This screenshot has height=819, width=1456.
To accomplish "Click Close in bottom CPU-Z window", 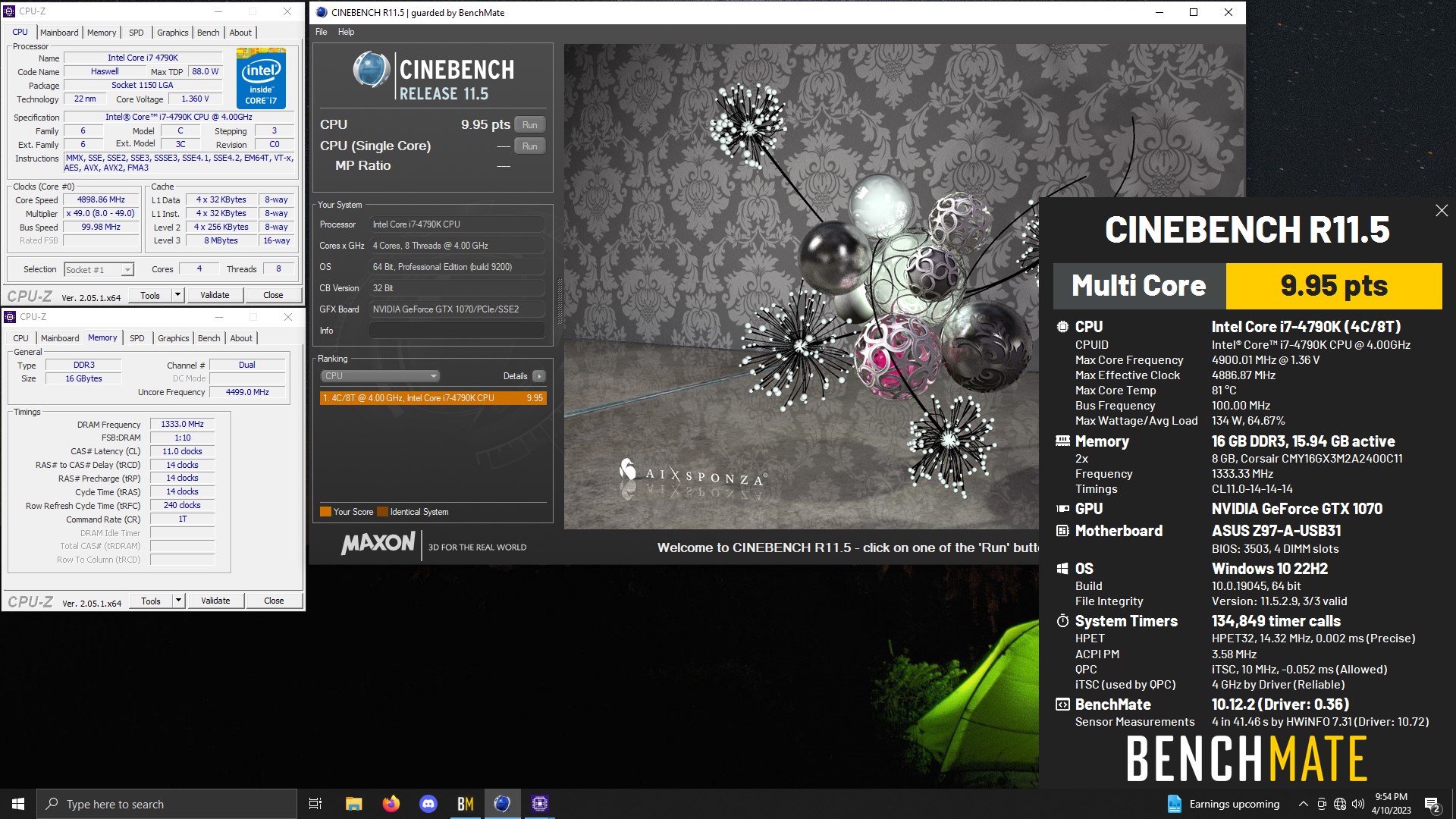I will pyautogui.click(x=274, y=601).
